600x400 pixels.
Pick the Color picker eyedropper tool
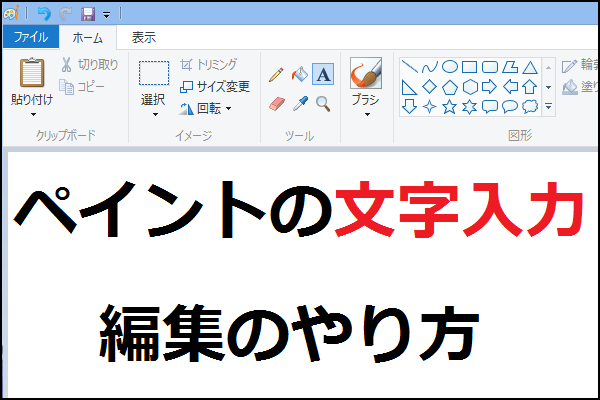click(x=299, y=103)
